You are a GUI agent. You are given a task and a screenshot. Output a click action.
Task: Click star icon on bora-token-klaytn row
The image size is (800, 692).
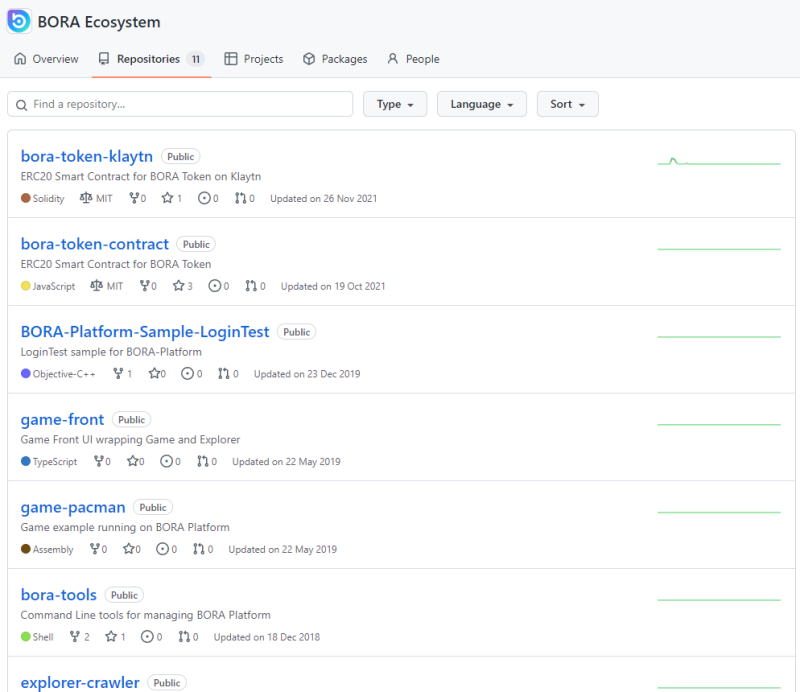click(167, 198)
